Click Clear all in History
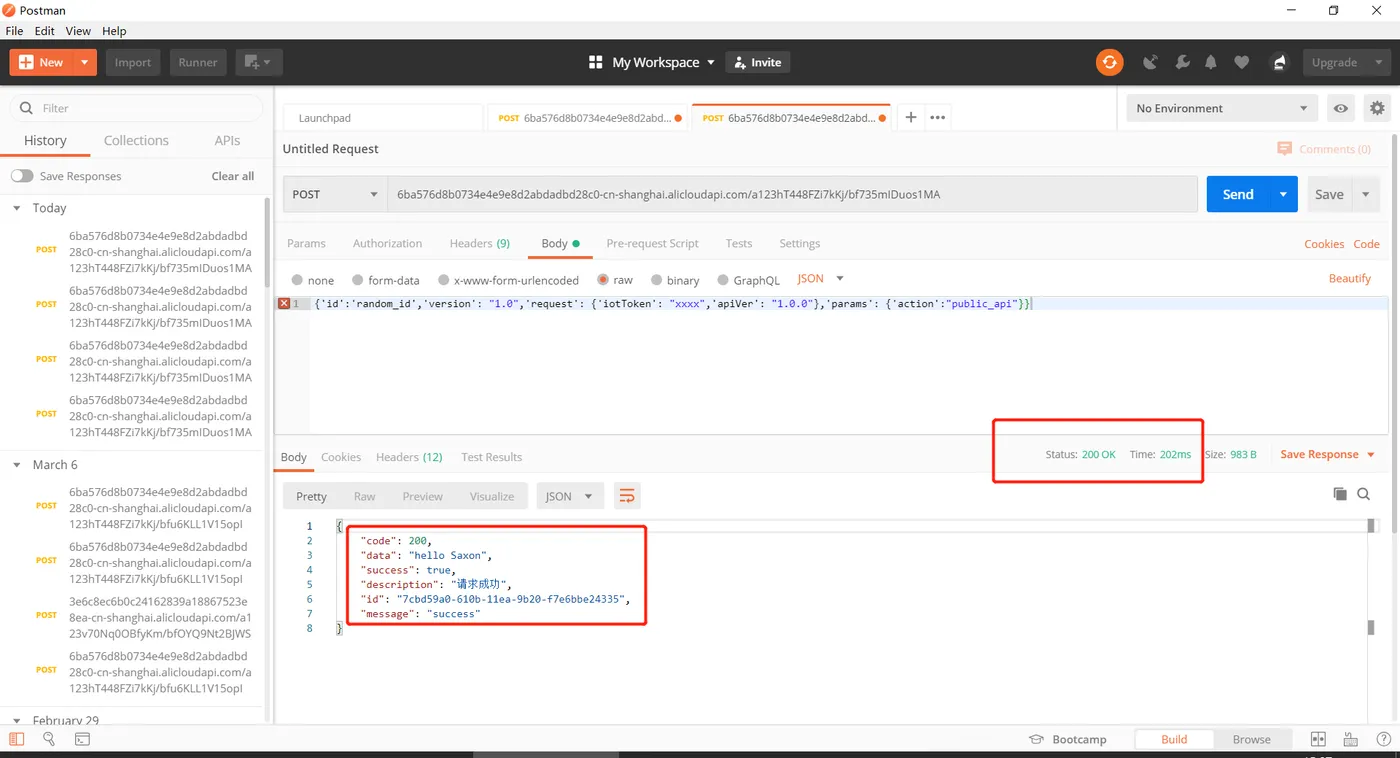Image resolution: width=1400 pixels, height=758 pixels. 233,176
